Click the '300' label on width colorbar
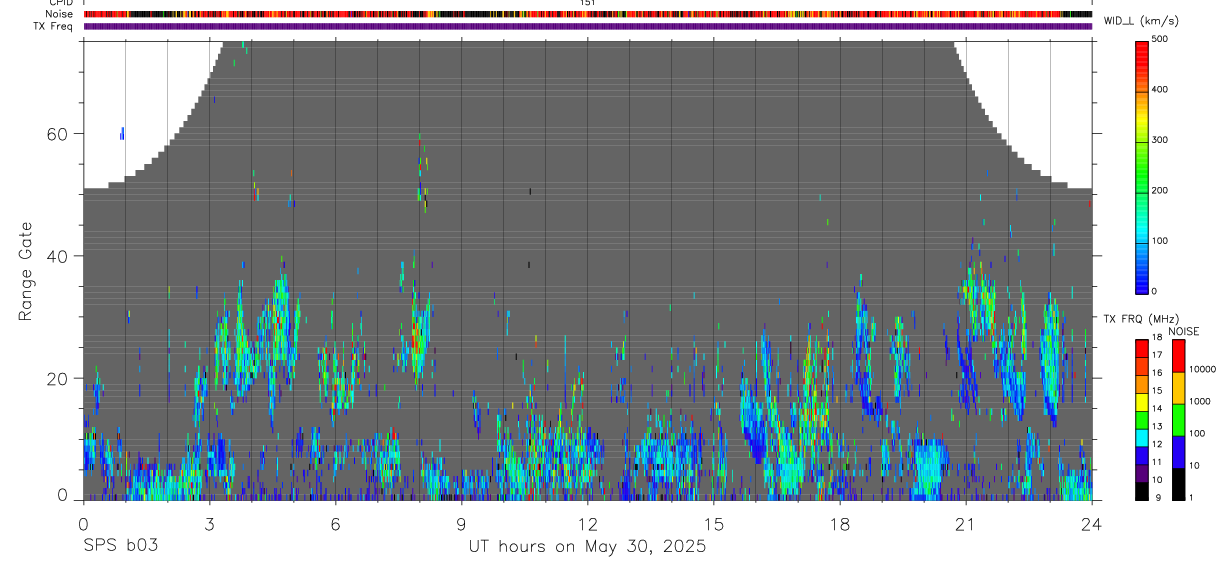Image resolution: width=1228 pixels, height=567 pixels. [x=1160, y=140]
